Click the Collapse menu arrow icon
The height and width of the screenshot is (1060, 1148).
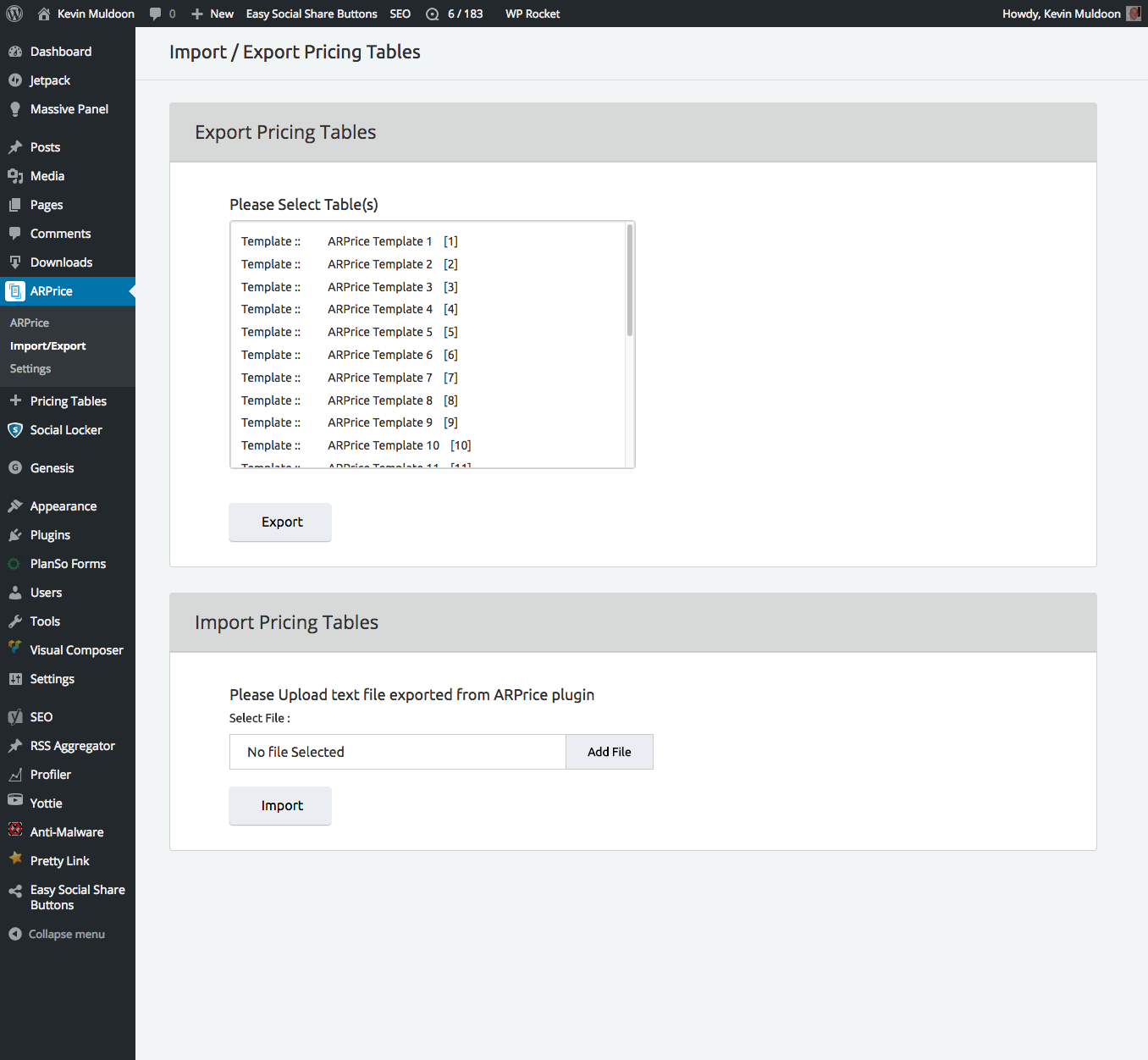pyautogui.click(x=15, y=934)
